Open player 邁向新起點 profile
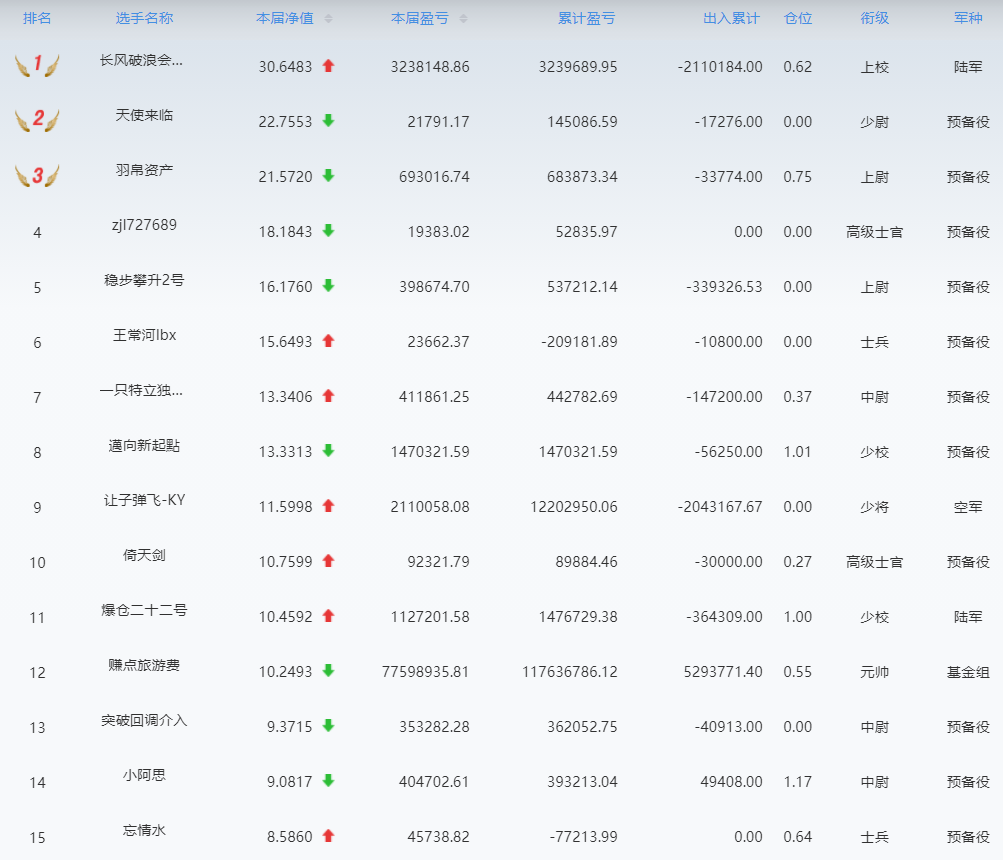The width and height of the screenshot is (1003, 860). point(144,445)
